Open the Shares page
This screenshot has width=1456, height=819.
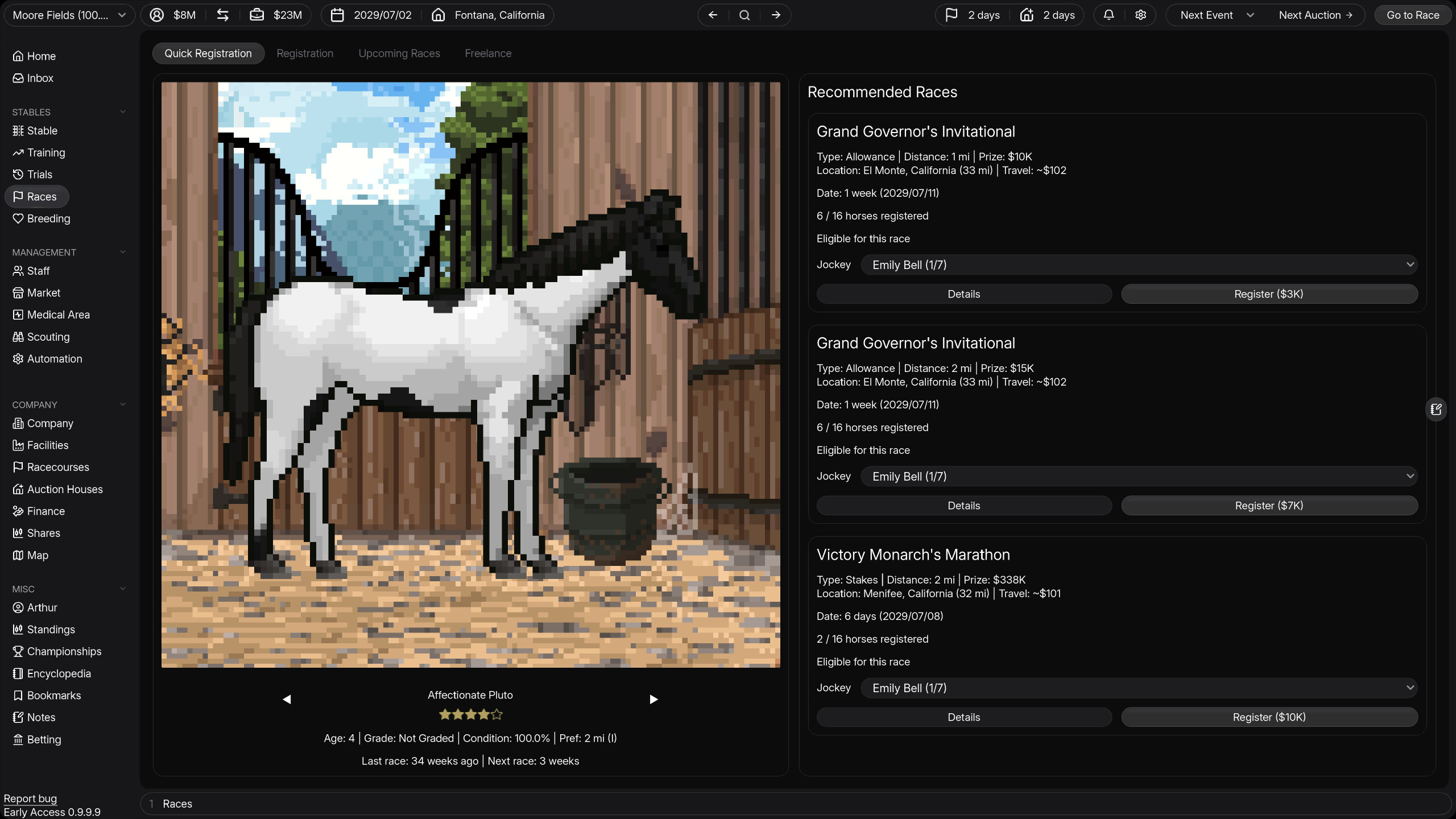click(36, 533)
